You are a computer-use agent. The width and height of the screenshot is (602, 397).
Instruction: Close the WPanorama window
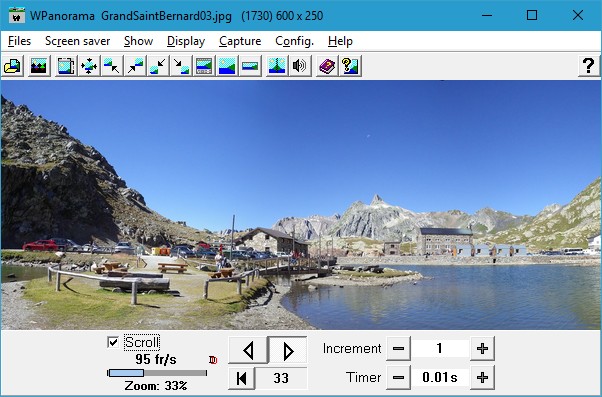577,15
